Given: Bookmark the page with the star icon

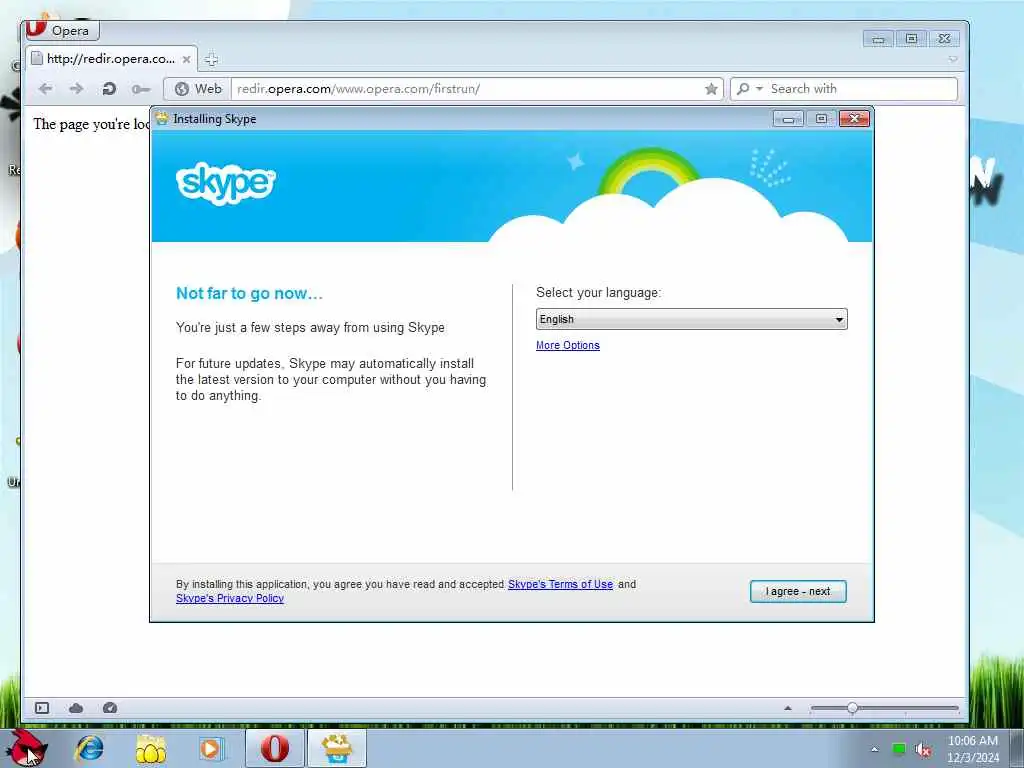Looking at the screenshot, I should 711,89.
